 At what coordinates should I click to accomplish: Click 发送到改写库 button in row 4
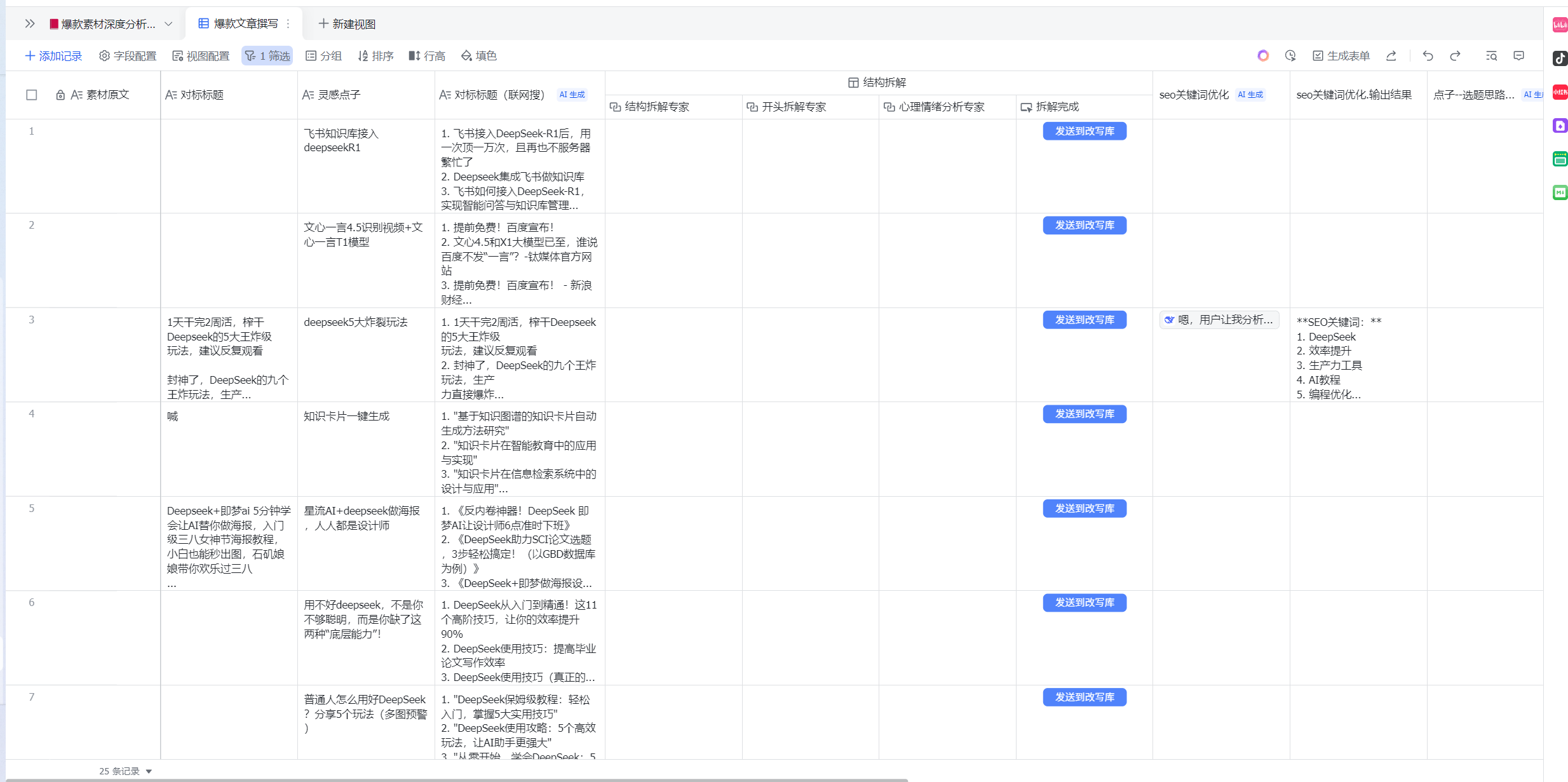tap(1085, 414)
